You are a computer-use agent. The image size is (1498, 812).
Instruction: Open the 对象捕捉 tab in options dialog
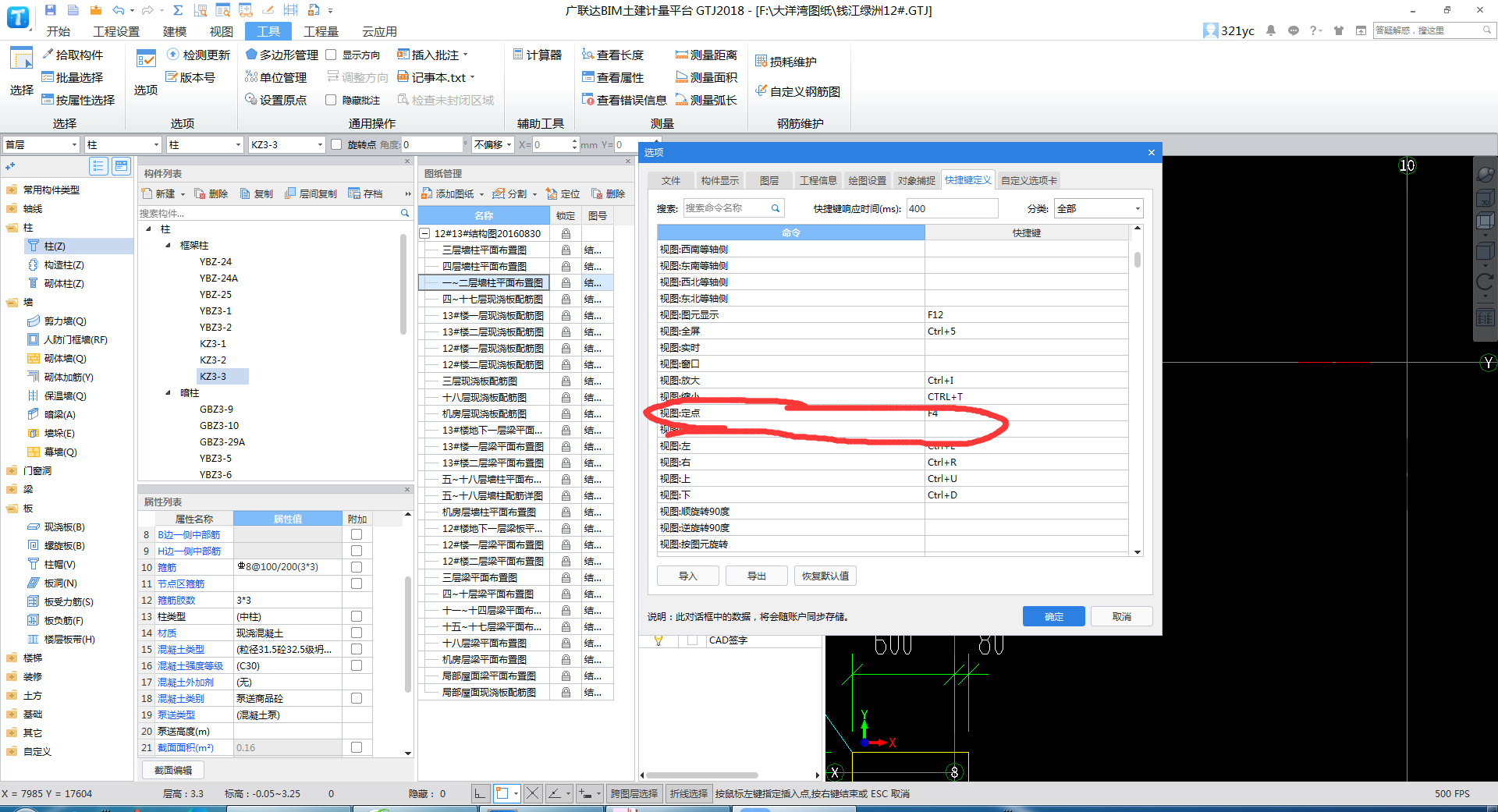916,180
